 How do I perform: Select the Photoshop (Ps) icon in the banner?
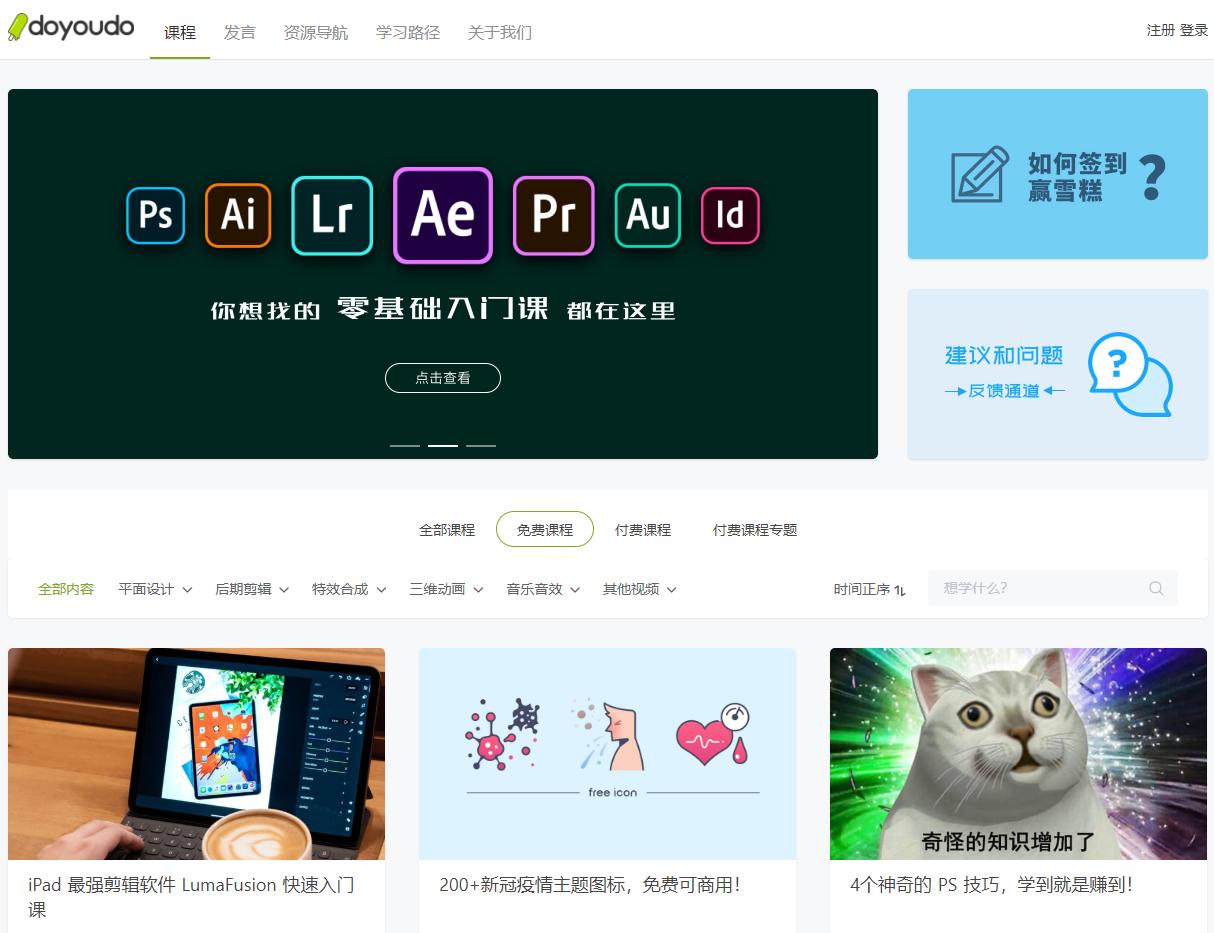tap(154, 214)
